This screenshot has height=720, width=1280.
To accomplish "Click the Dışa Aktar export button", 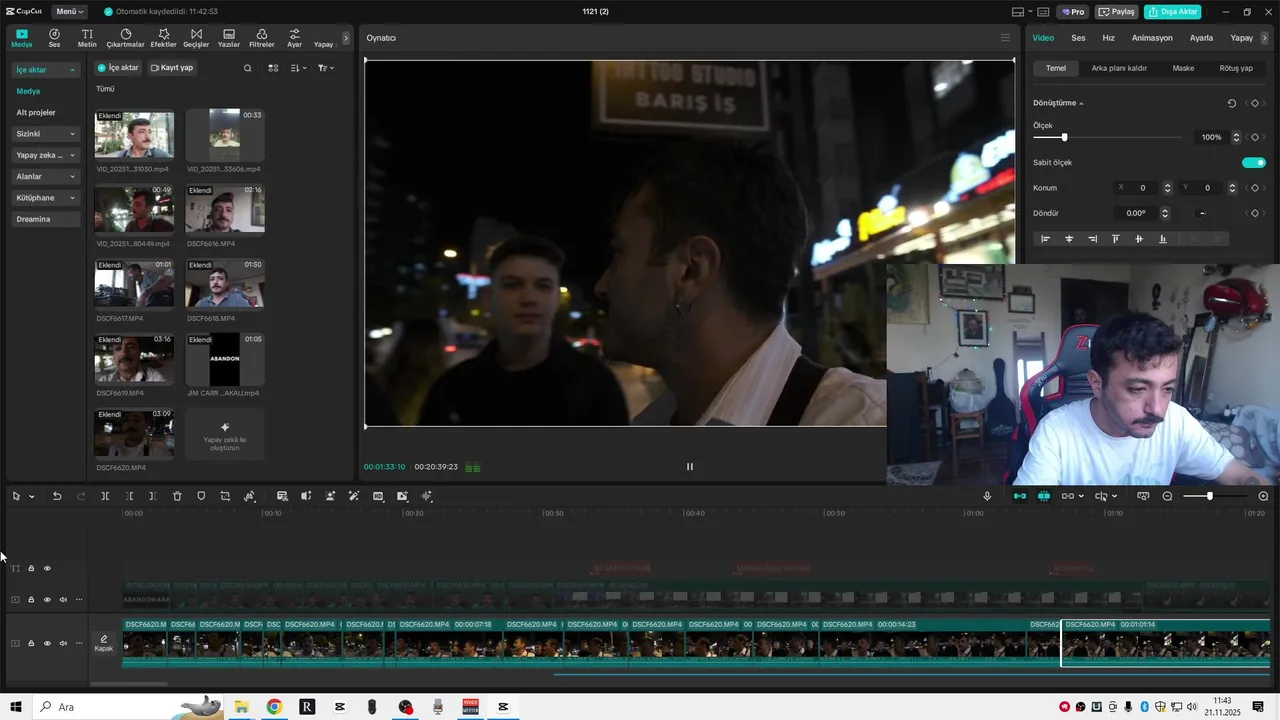I will click(1172, 12).
